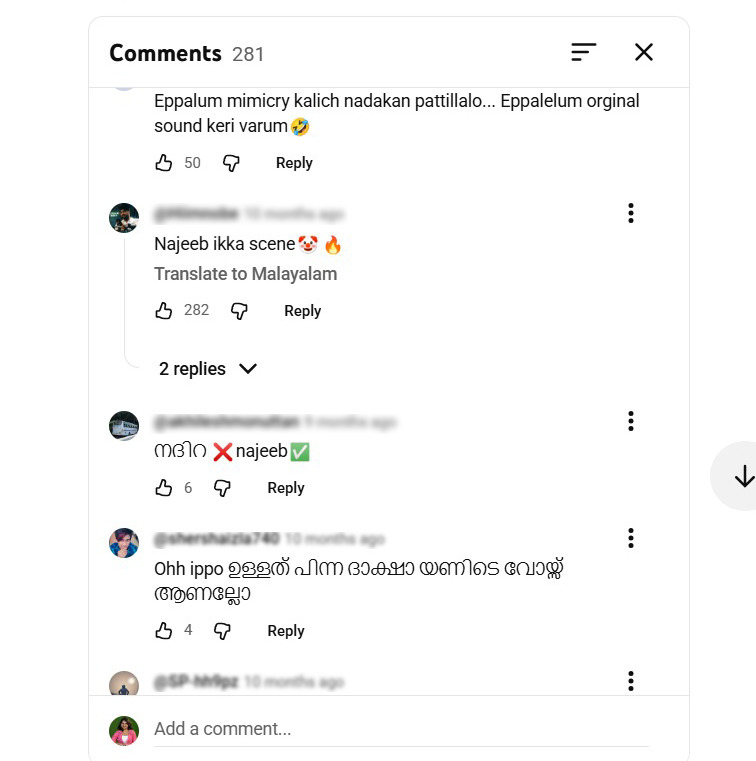The width and height of the screenshot is (756, 761).
Task: Click the scroll-down arrow button
Action: [742, 477]
